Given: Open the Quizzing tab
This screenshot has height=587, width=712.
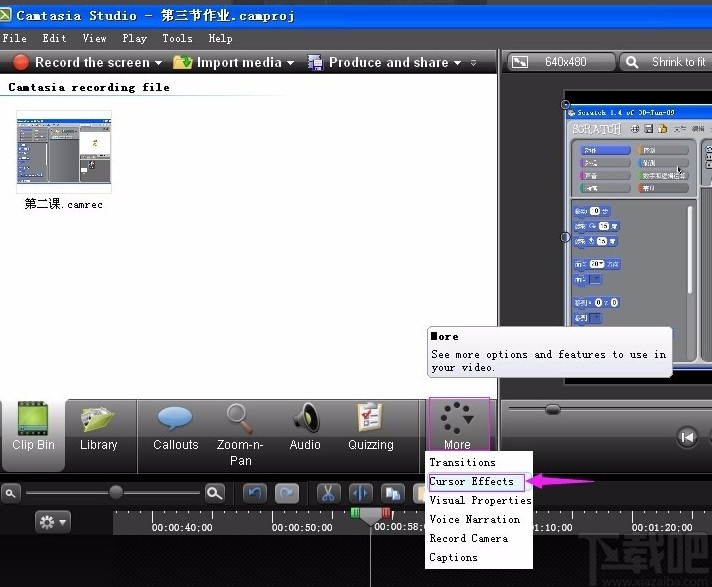Looking at the screenshot, I should point(371,429).
